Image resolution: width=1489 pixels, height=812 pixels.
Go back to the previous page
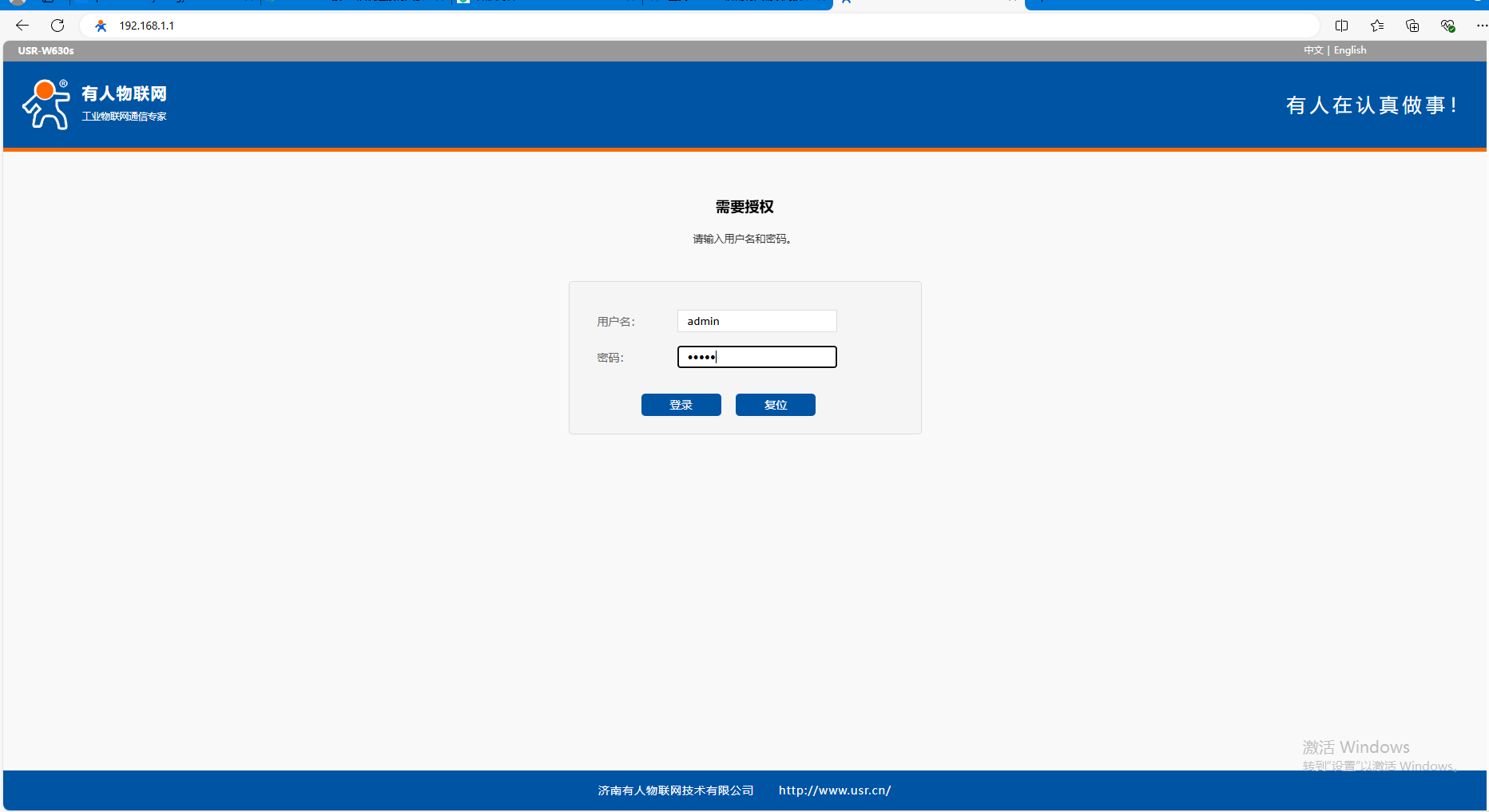pyautogui.click(x=22, y=26)
